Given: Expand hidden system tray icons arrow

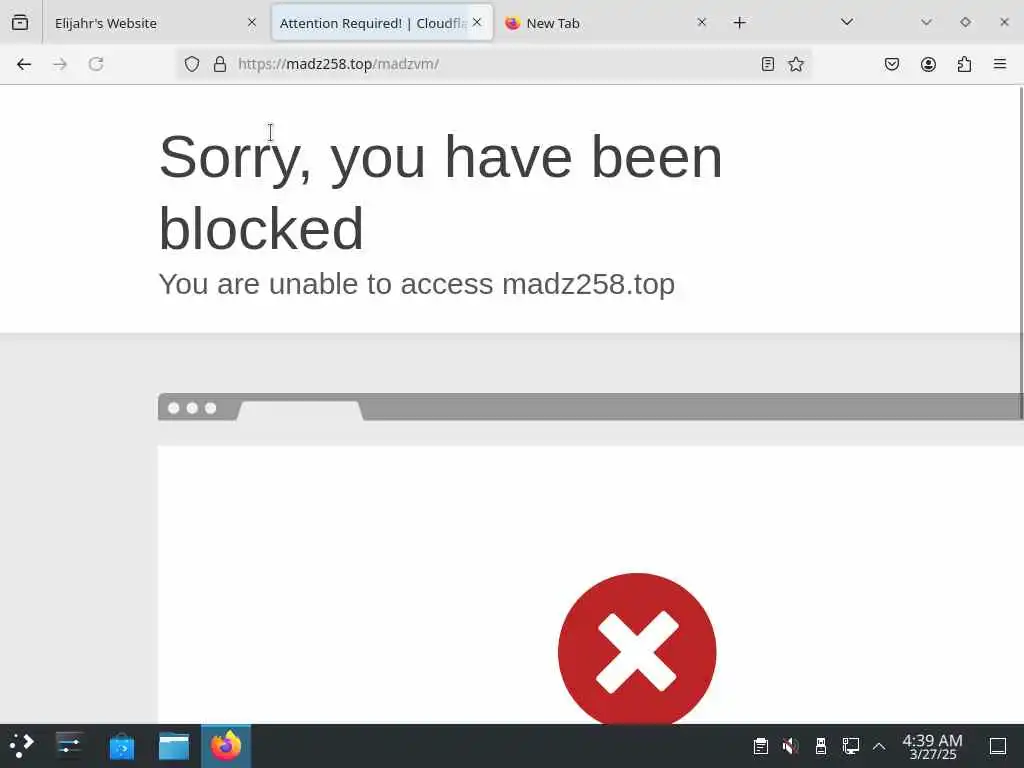Looking at the screenshot, I should click(879, 746).
